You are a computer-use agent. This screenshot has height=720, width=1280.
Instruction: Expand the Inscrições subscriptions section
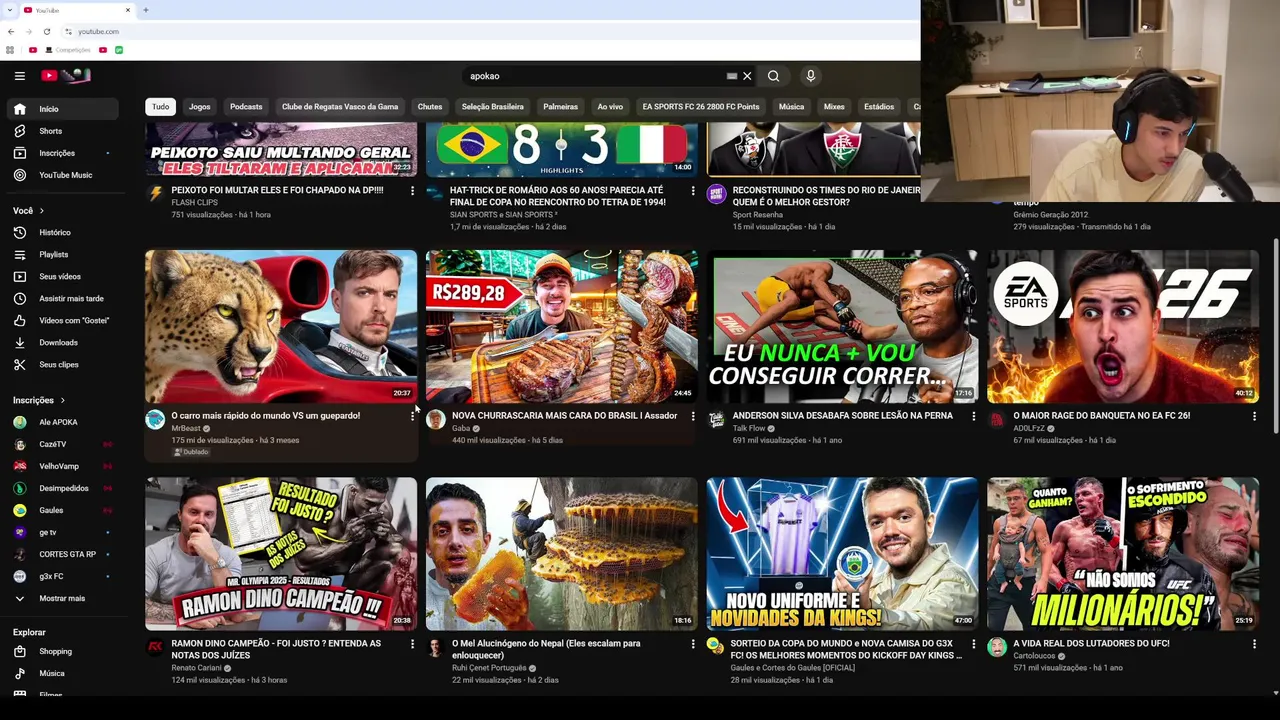pos(39,400)
